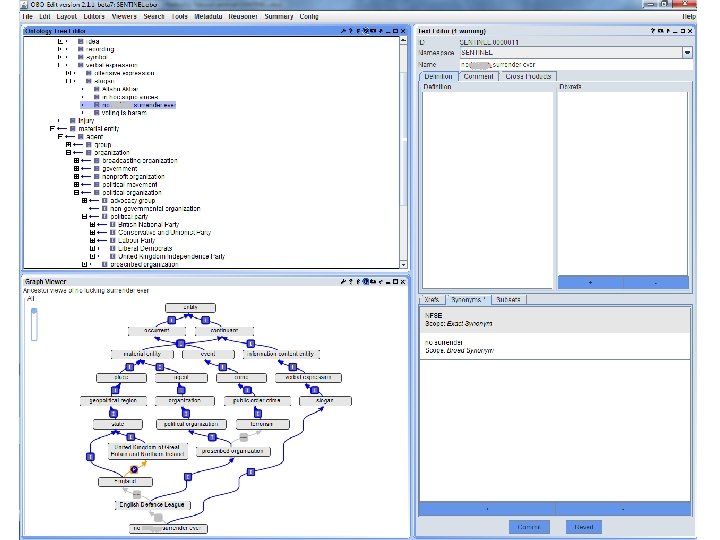This screenshot has height=540, width=720.
Task: Select 'information content entity' graph node
Action: pyautogui.click(x=281, y=354)
